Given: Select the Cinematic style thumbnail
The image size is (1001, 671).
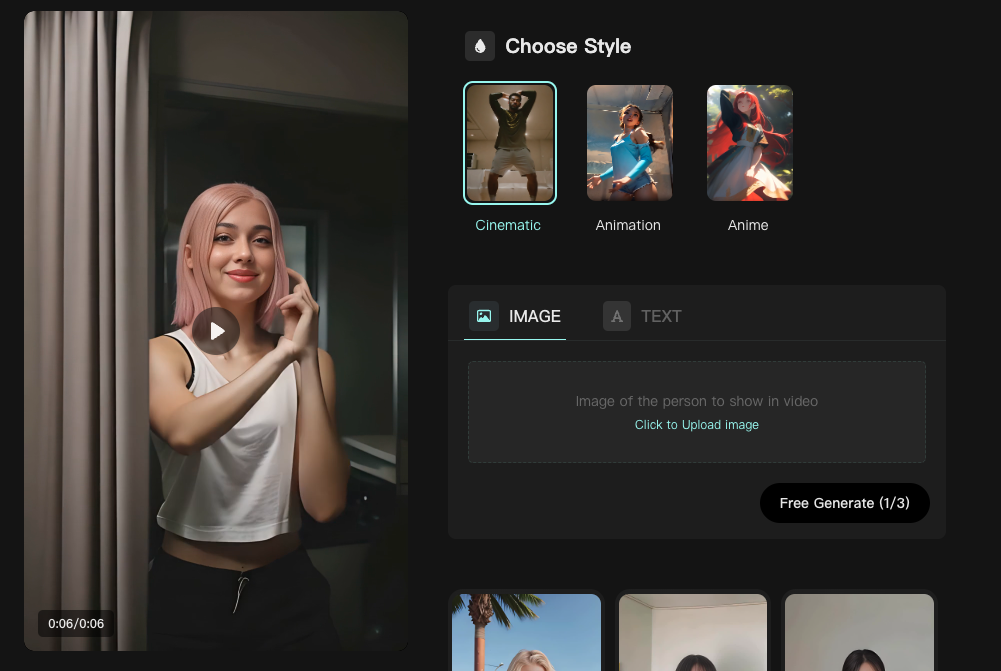Looking at the screenshot, I should (x=509, y=143).
